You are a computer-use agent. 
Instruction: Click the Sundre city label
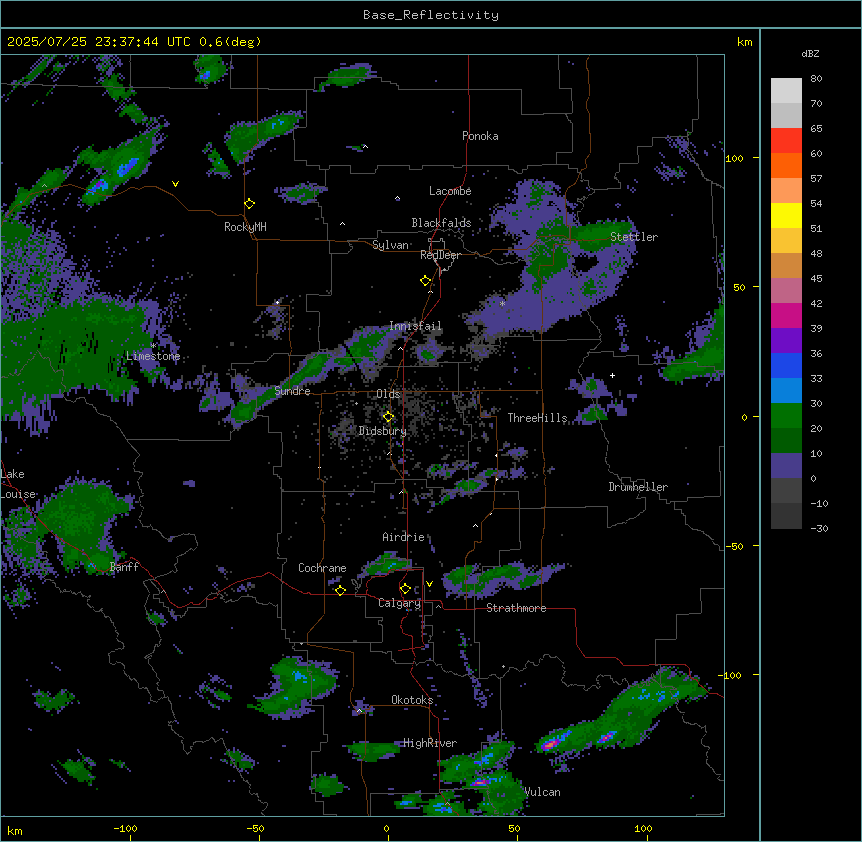(292, 391)
